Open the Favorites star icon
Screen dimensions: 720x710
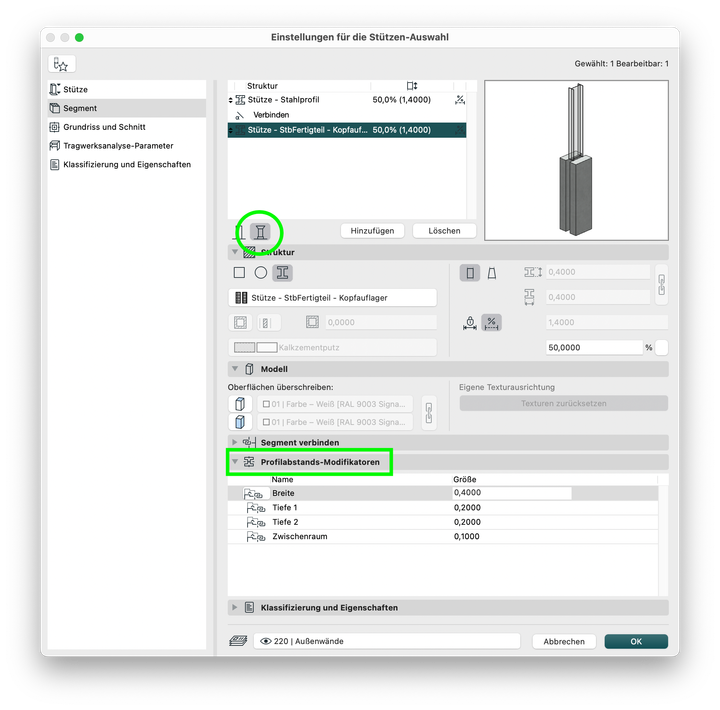click(x=62, y=64)
